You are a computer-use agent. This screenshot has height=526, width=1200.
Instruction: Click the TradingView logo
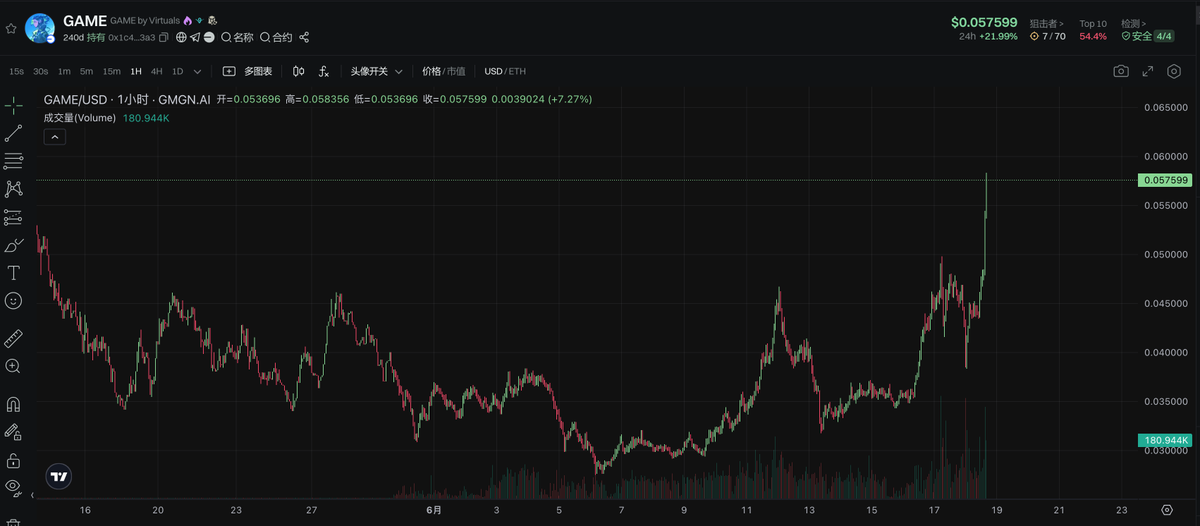(x=59, y=477)
